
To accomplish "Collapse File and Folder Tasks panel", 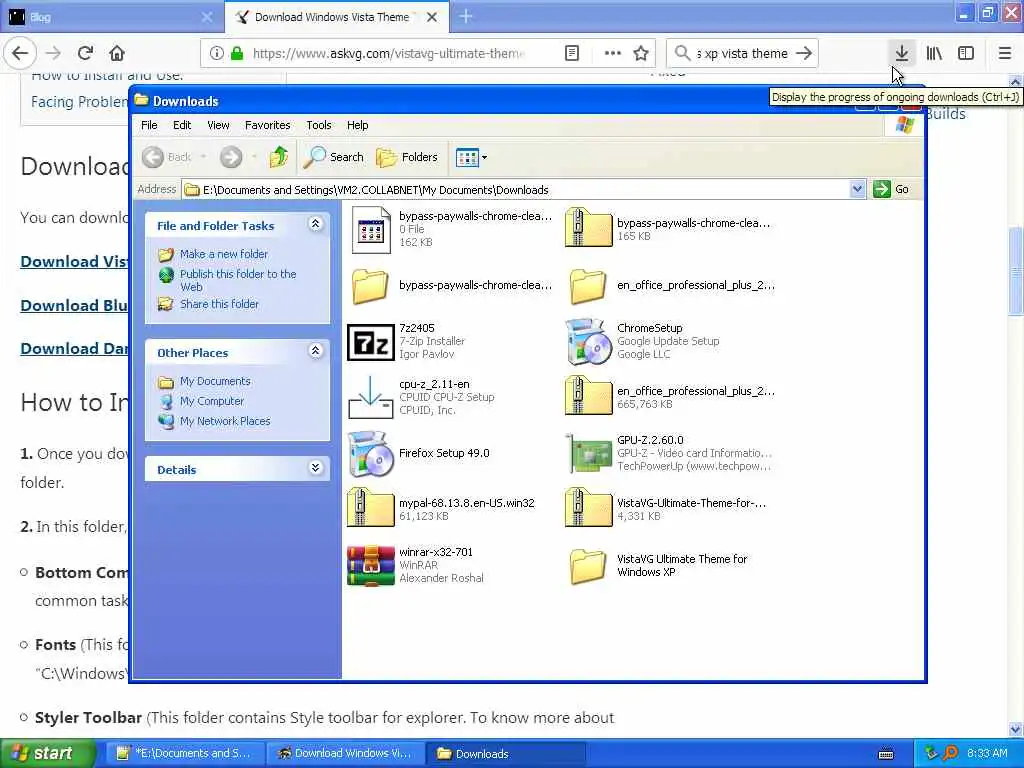I will pyautogui.click(x=315, y=224).
